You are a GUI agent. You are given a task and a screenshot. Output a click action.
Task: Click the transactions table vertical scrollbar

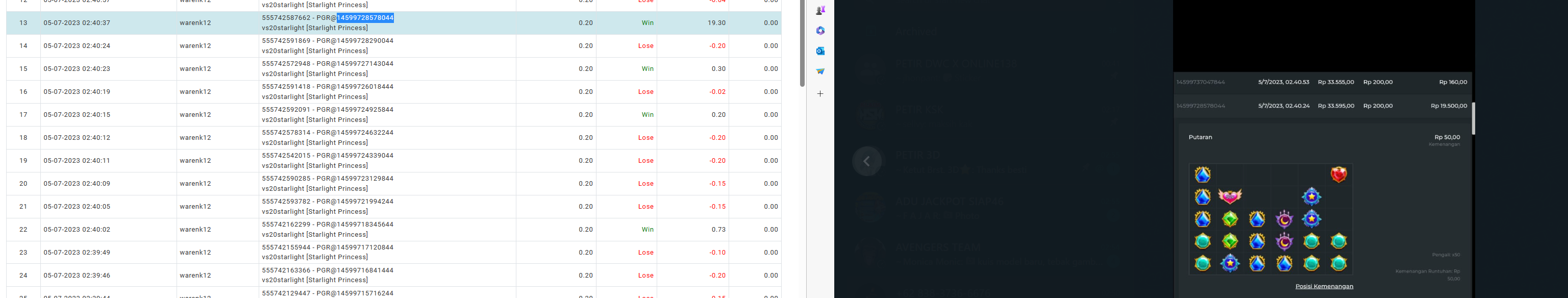(x=802, y=42)
